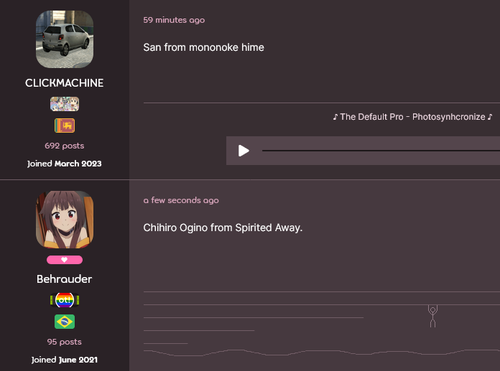The width and height of the screenshot is (500, 371).
Task: Click 'Joined June 2021' text
Action: point(64,360)
